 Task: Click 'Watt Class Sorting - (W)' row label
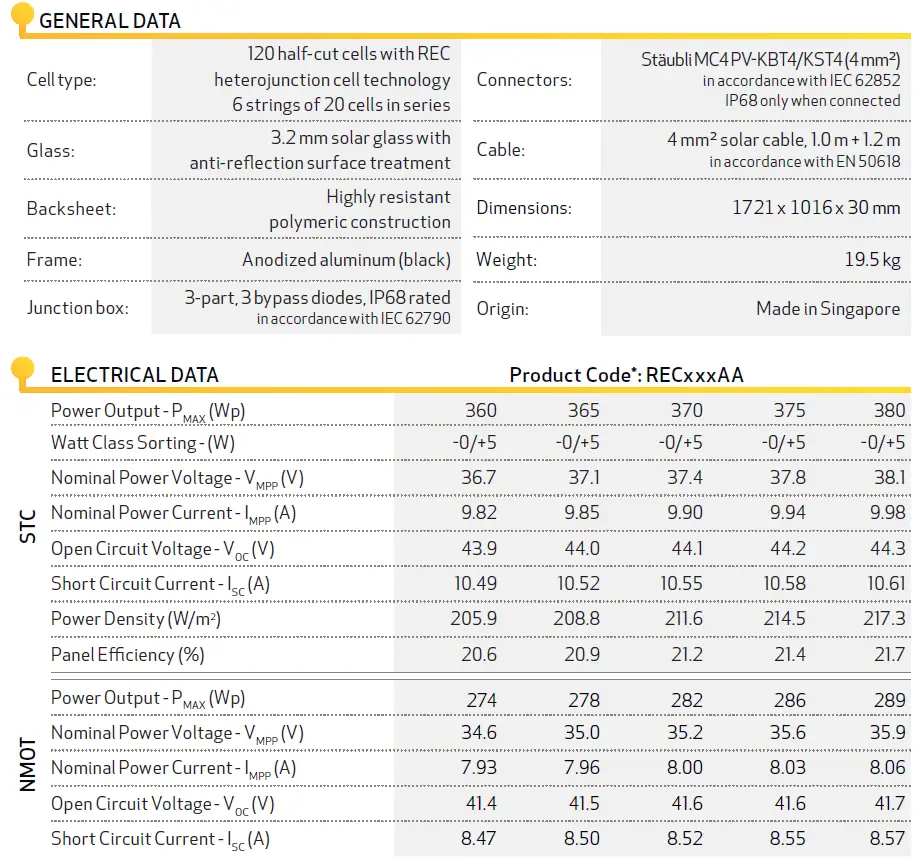[x=142, y=443]
